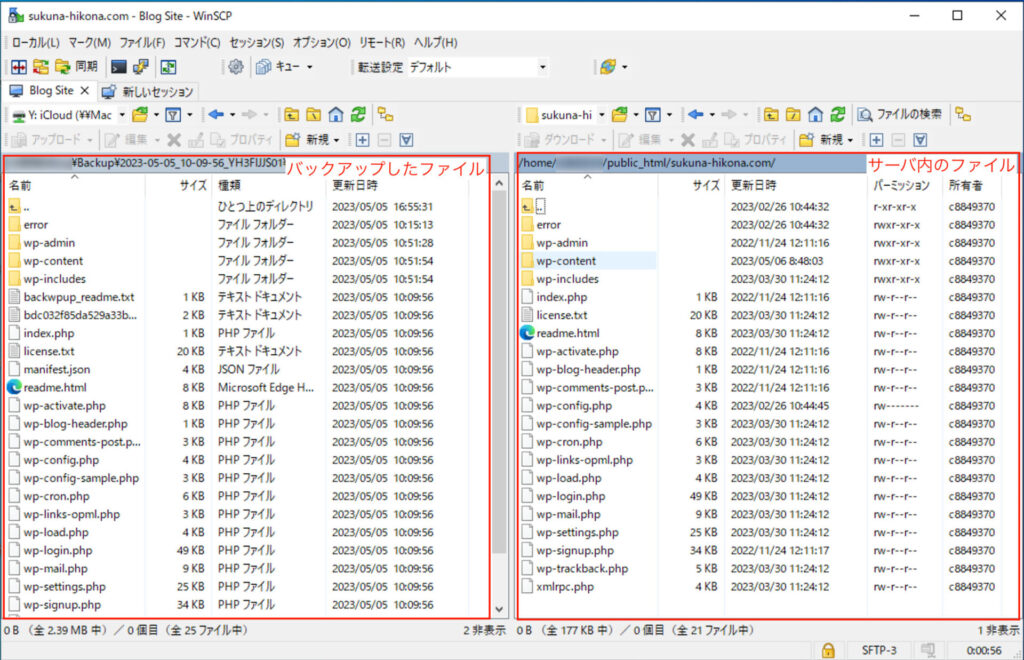Click the Synchronize (同期) toolbar button
This screenshot has height=660, width=1024.
(x=76, y=67)
